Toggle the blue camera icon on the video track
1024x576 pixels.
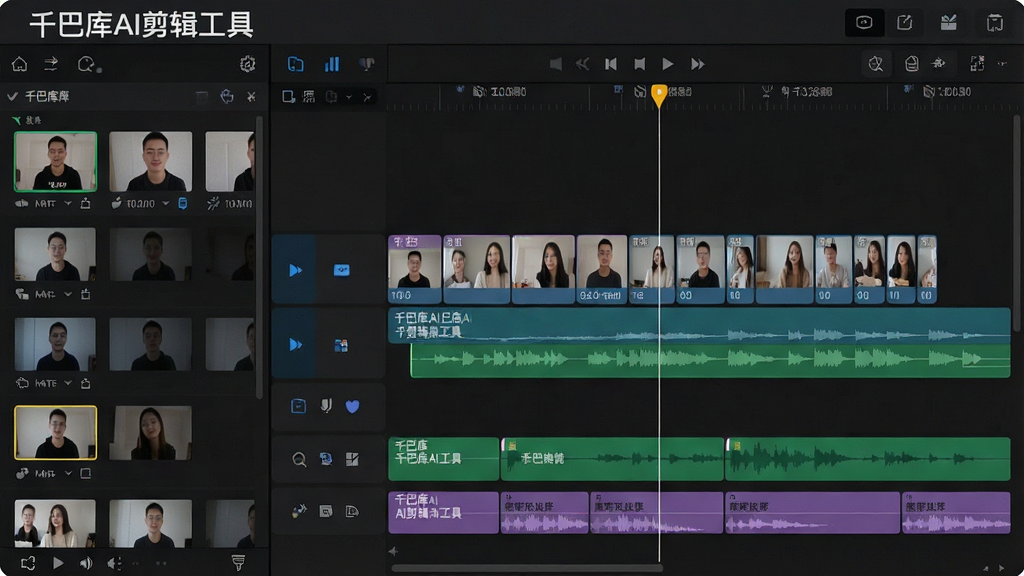click(x=342, y=270)
